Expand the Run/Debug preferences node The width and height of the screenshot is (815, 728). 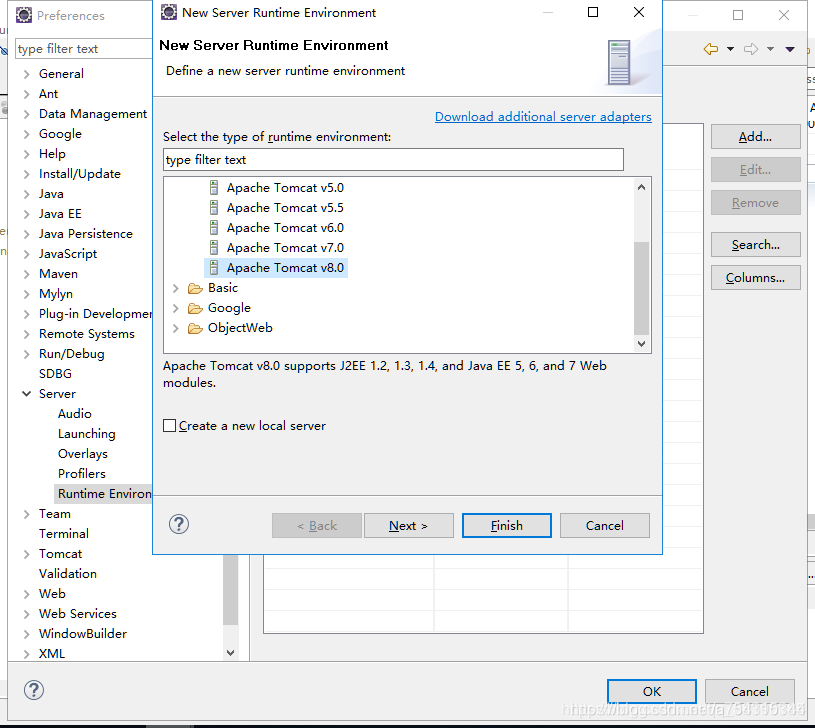pos(27,354)
